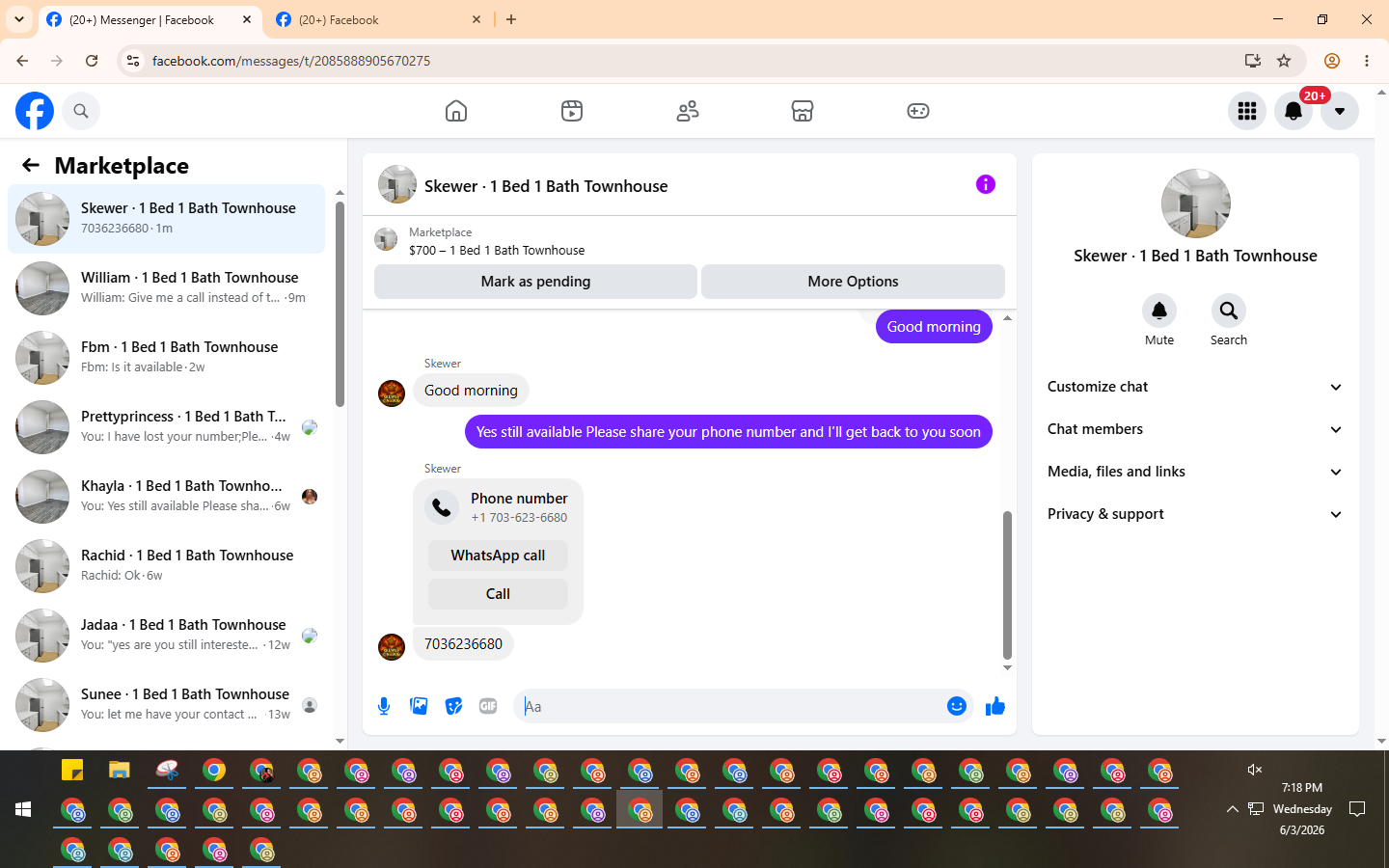Select the Skewer conversation in list
The height and width of the screenshot is (868, 1389).
coord(166,219)
